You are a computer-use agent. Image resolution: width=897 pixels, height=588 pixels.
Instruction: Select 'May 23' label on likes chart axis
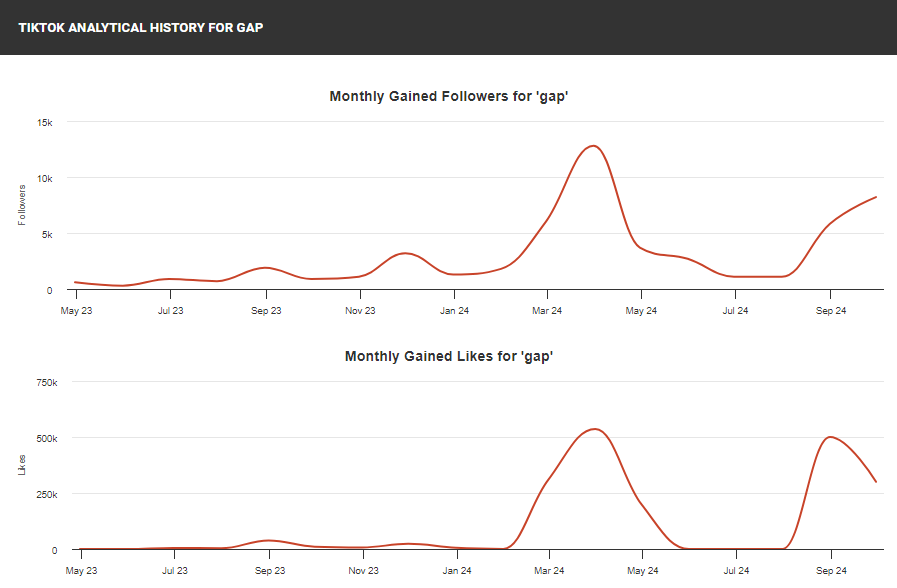pyautogui.click(x=81, y=570)
